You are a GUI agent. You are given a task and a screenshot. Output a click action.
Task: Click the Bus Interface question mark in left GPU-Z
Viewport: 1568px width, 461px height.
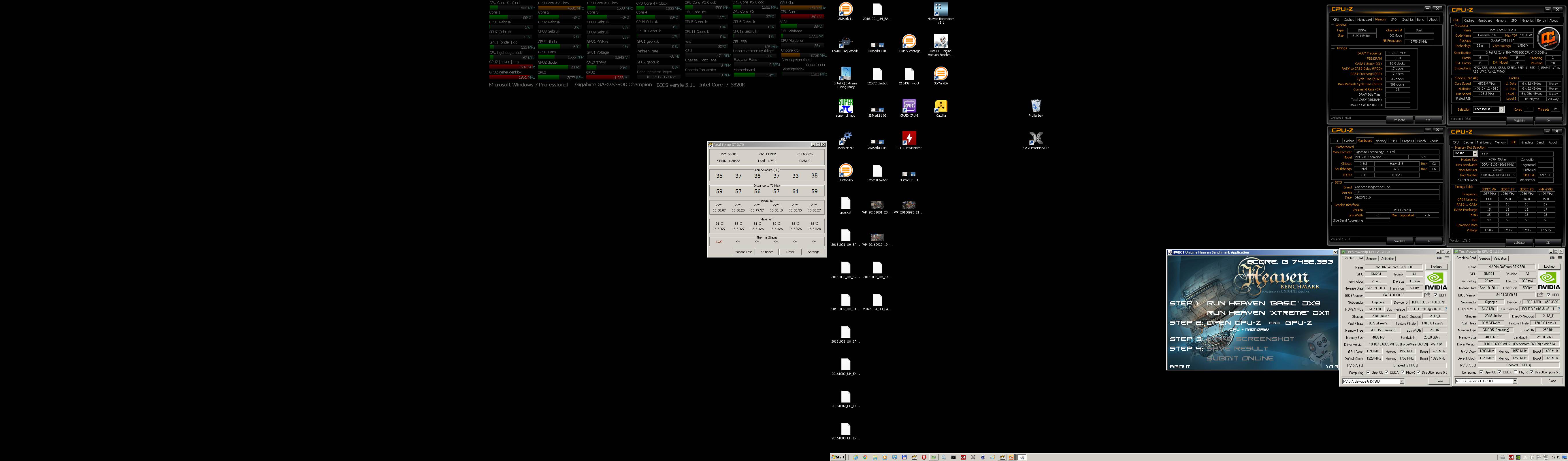1446,309
